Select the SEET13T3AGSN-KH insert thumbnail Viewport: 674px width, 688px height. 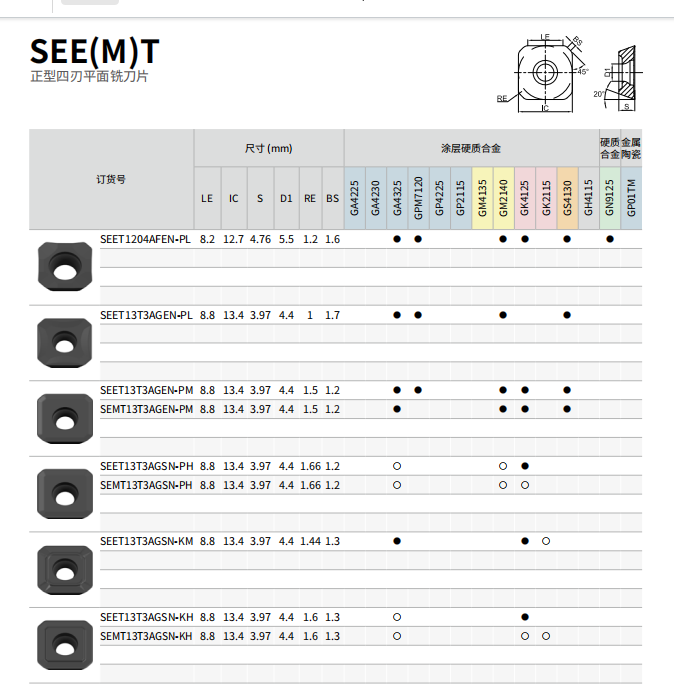pos(64,645)
